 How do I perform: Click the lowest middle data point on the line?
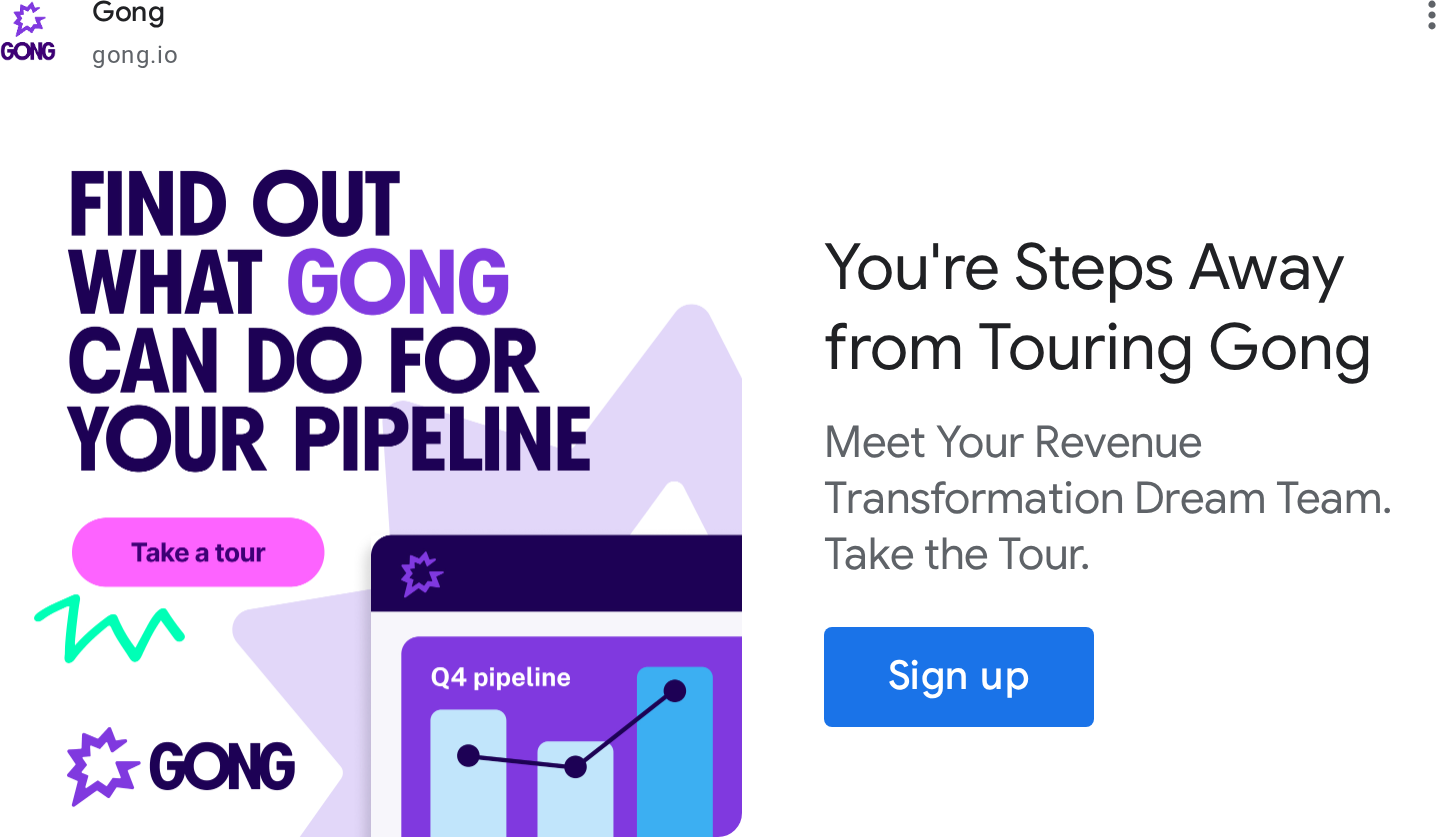[575, 767]
